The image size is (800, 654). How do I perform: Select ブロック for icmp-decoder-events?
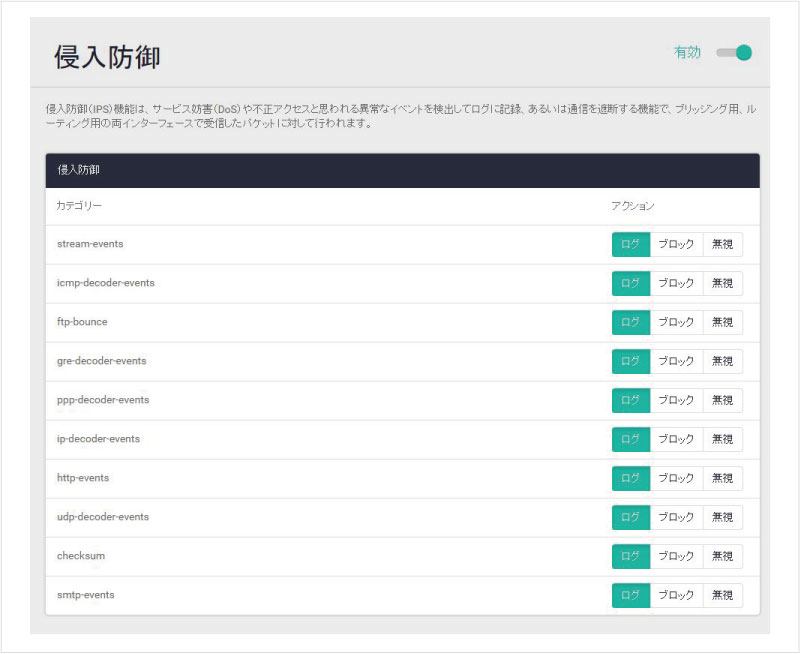676,283
